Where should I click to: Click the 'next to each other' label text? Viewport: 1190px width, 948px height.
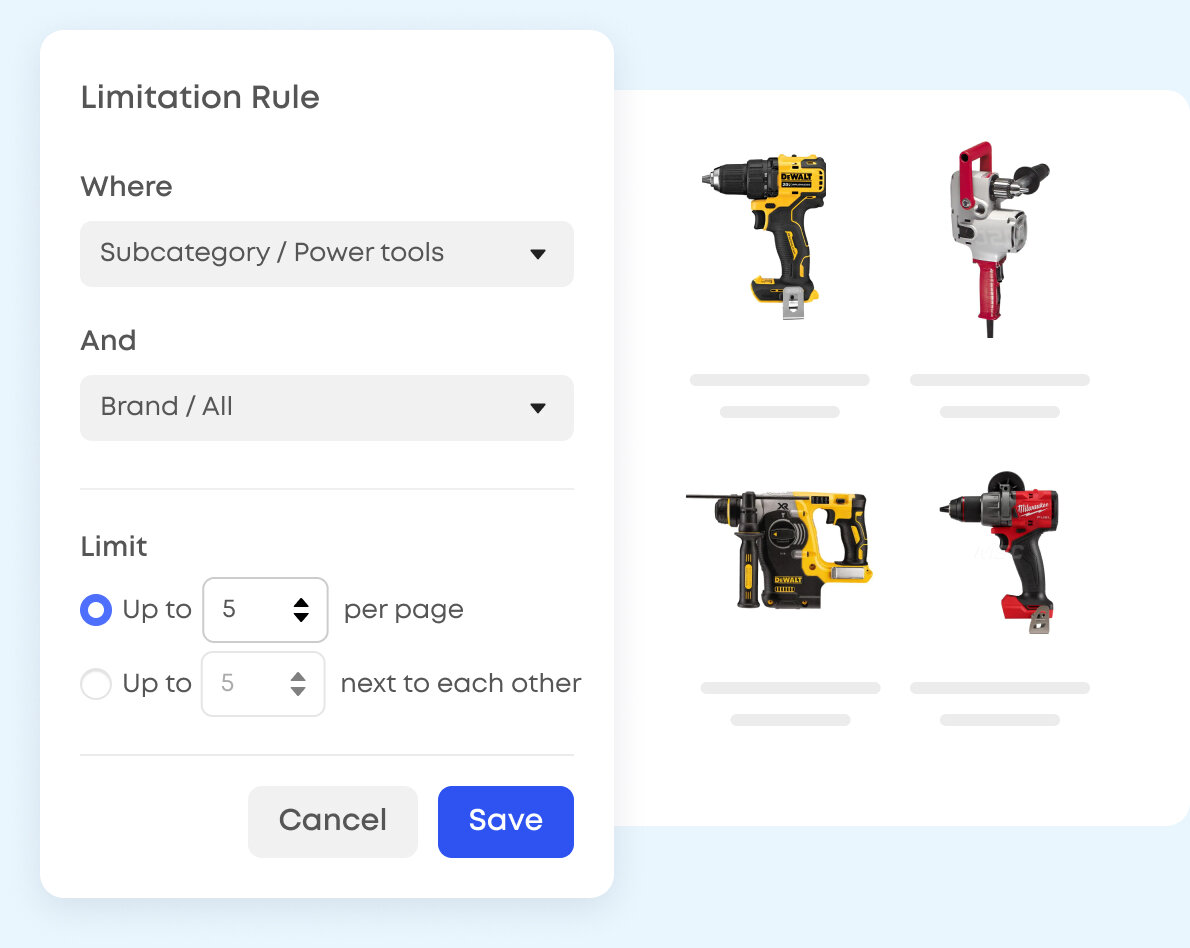tap(461, 683)
